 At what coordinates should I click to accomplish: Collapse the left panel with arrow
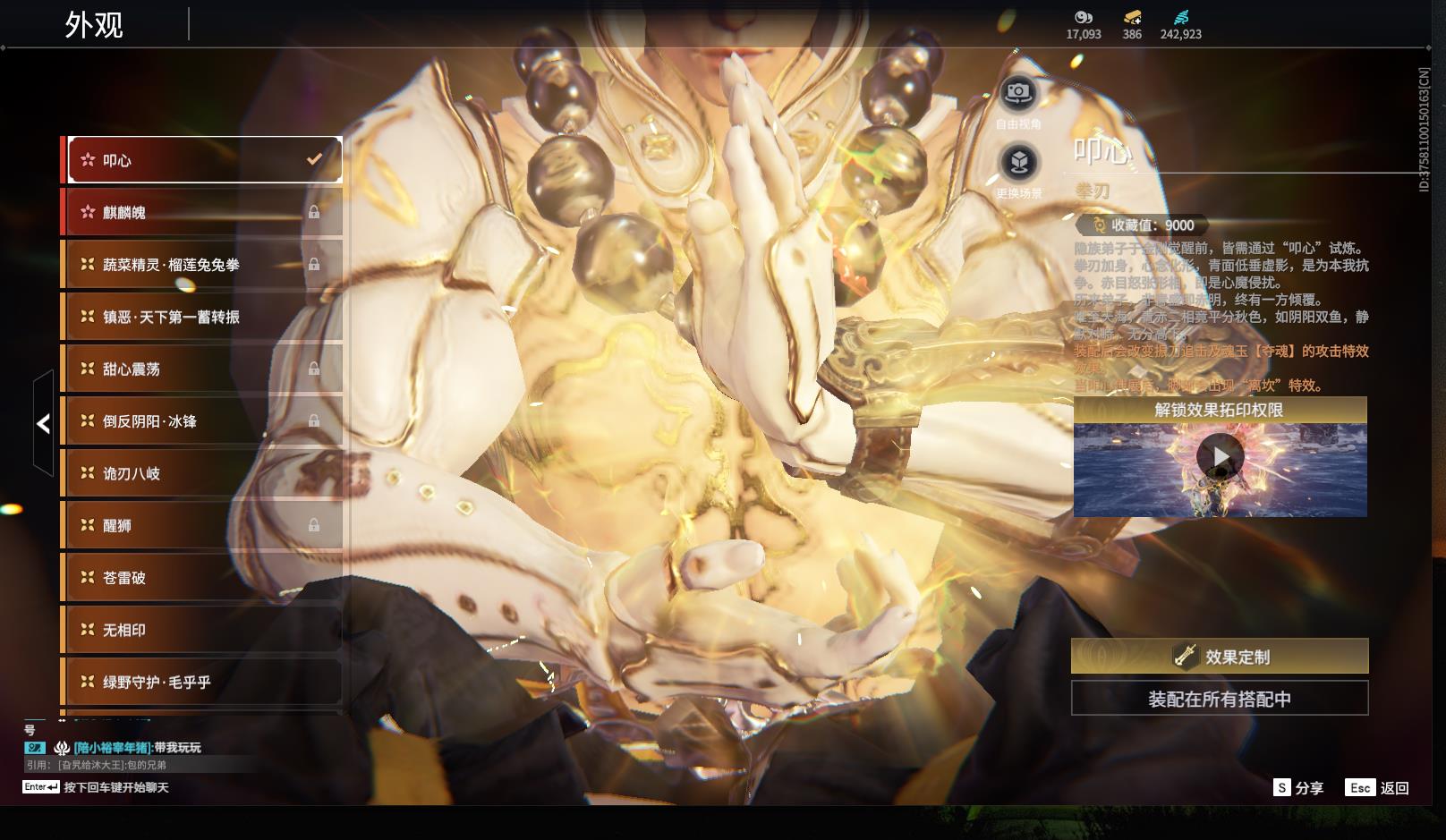point(43,423)
